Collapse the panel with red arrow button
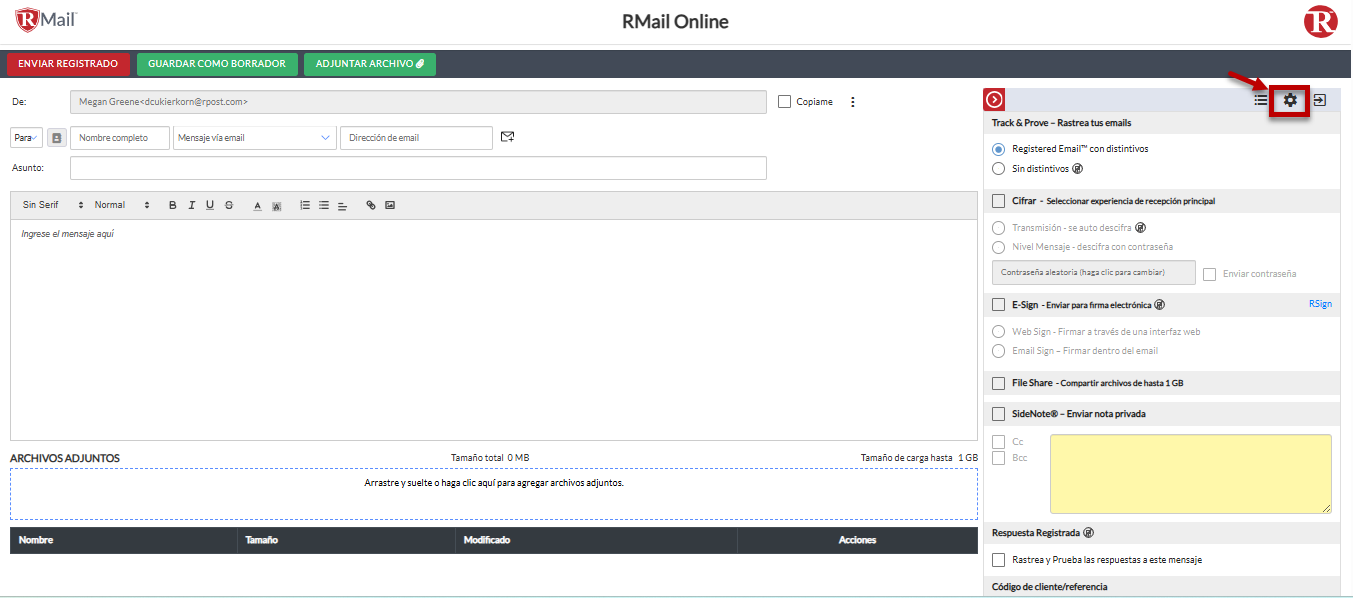Image resolution: width=1353 pixels, height=598 pixels. coord(994,100)
